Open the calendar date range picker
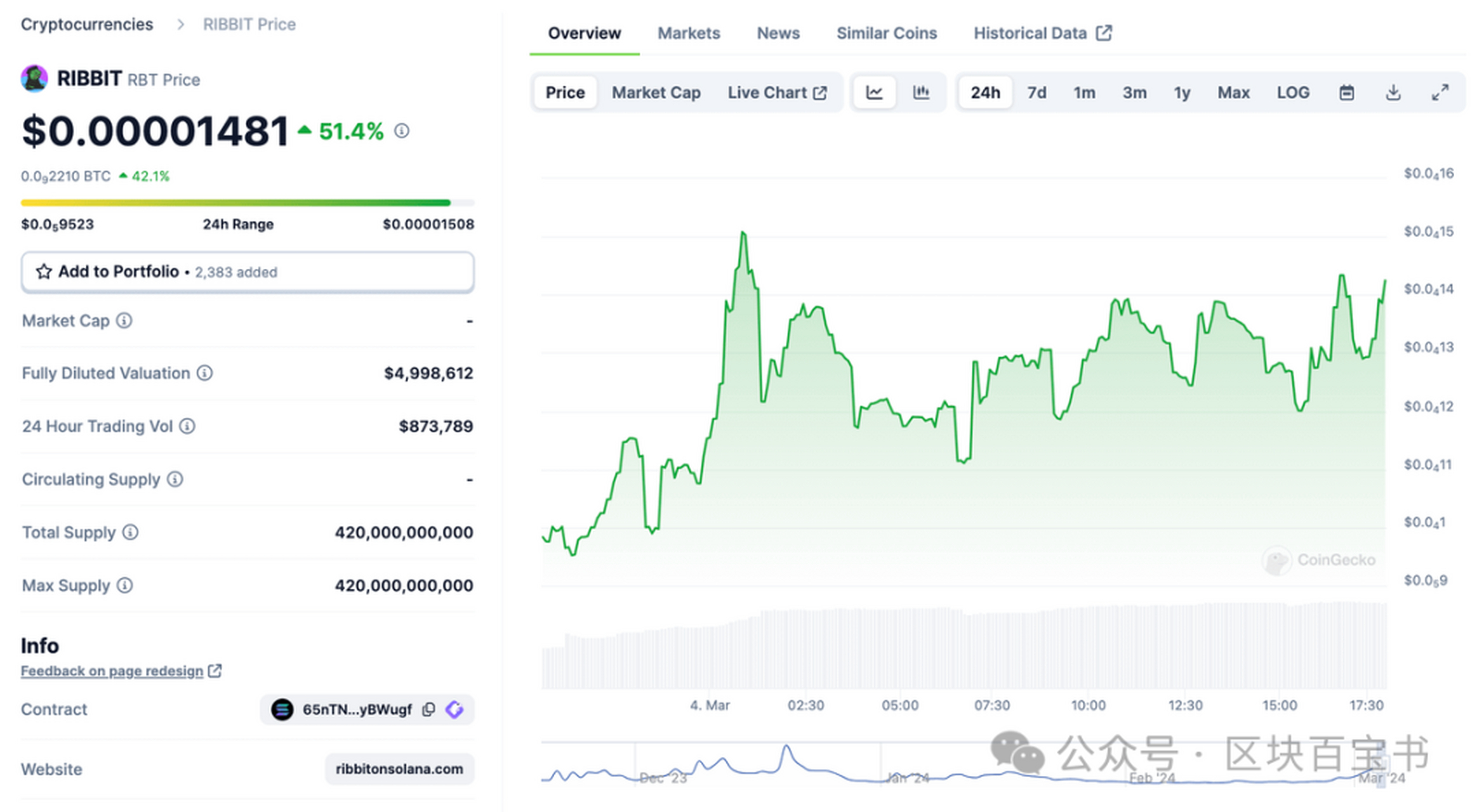This screenshot has width=1477, height=812. 1346,93
